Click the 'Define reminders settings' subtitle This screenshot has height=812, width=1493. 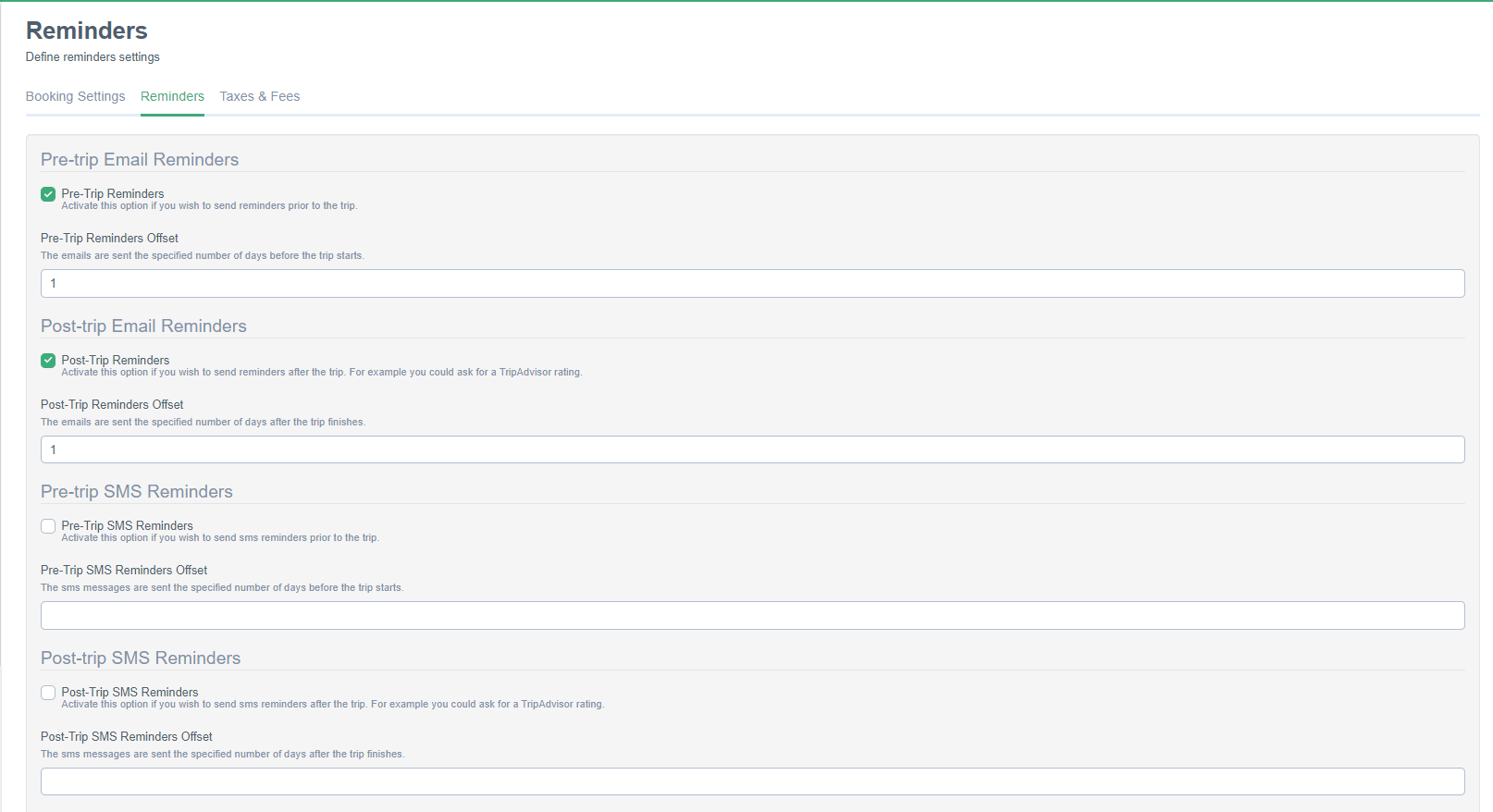(93, 56)
